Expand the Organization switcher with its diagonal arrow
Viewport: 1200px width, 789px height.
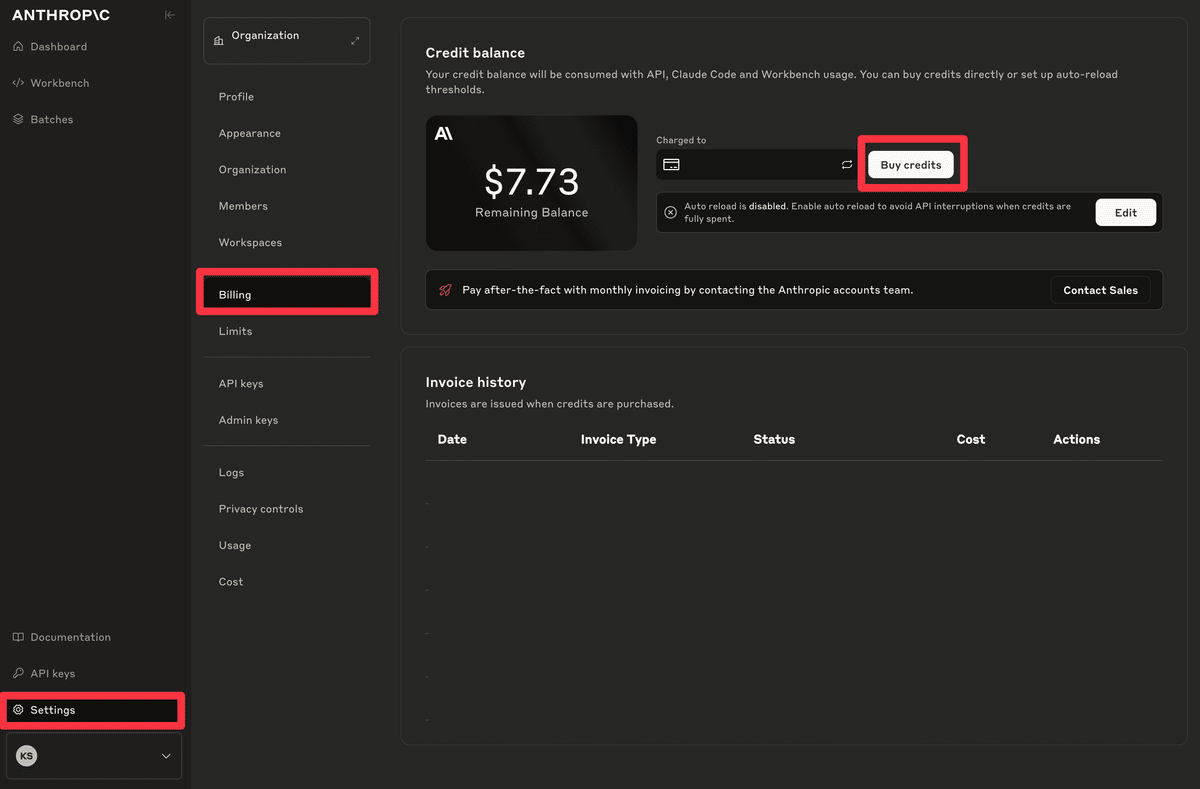click(x=355, y=41)
